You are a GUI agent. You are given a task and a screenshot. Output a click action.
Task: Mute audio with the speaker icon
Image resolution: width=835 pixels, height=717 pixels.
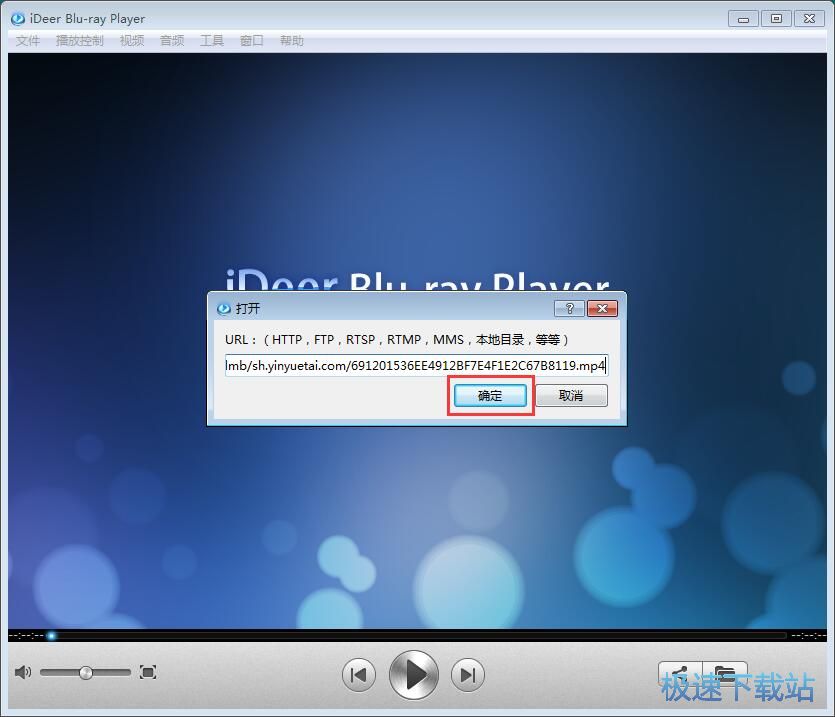22,672
